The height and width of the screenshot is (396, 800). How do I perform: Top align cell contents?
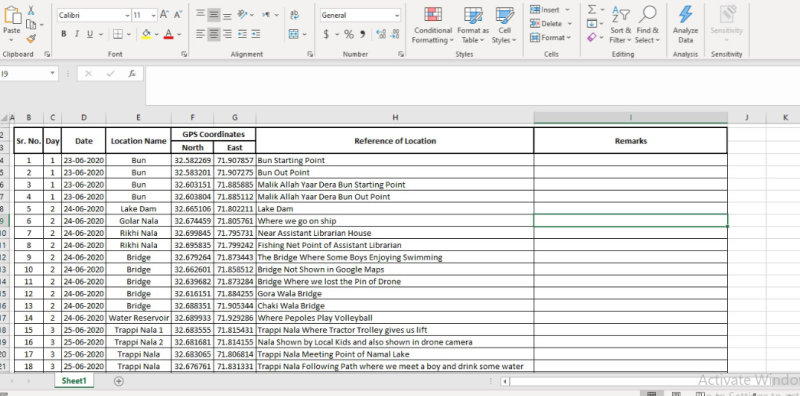point(201,15)
